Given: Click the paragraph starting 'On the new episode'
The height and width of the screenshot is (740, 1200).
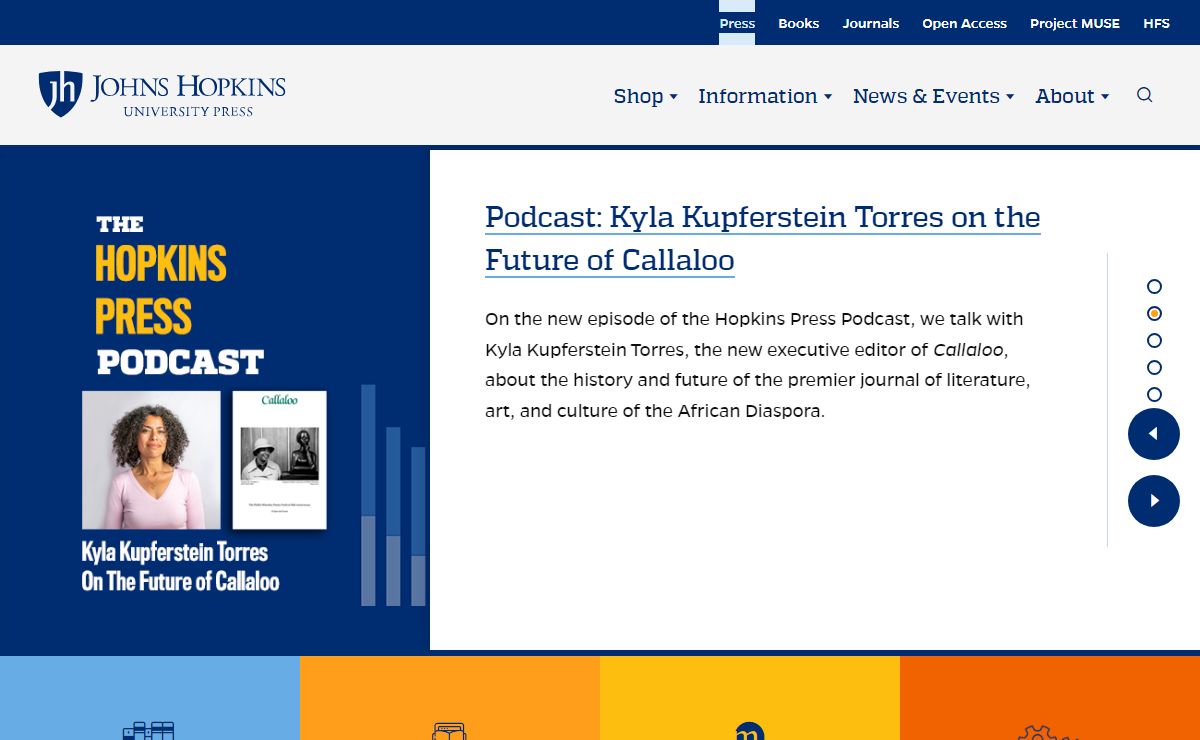Looking at the screenshot, I should pos(757,365).
